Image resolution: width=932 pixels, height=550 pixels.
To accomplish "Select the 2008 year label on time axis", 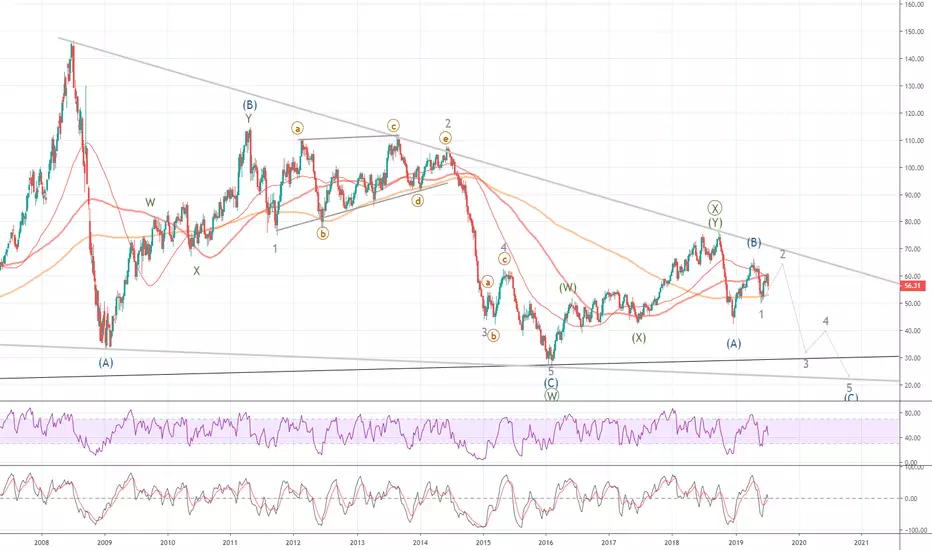I will [42, 542].
